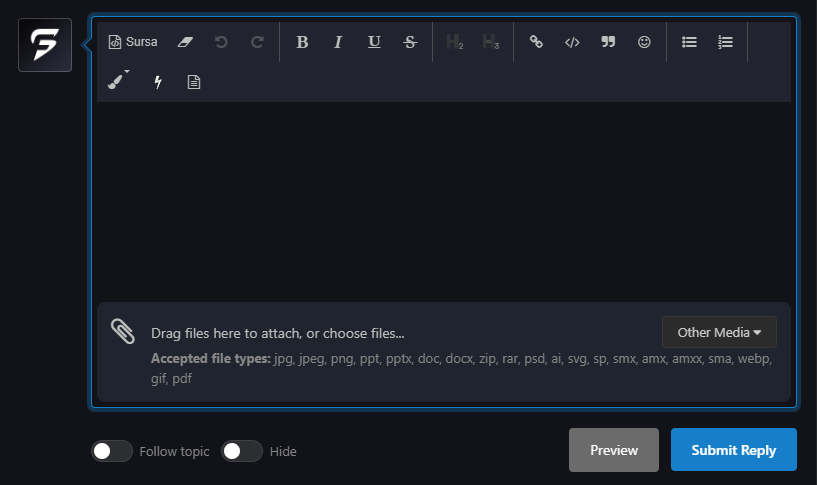Screen dimensions: 817x485
Task: Click the document page icon
Action: pyautogui.click(x=194, y=82)
